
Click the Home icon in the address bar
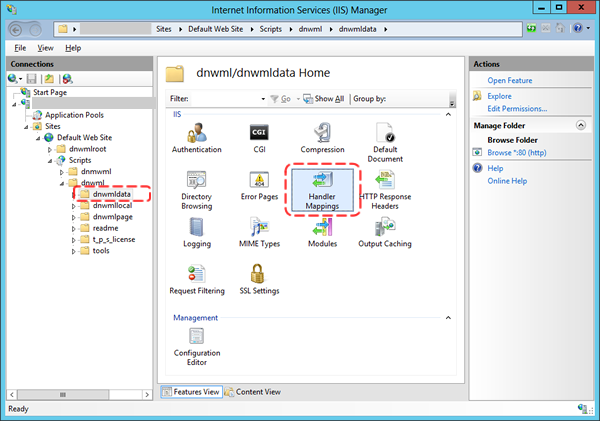[x=560, y=28]
